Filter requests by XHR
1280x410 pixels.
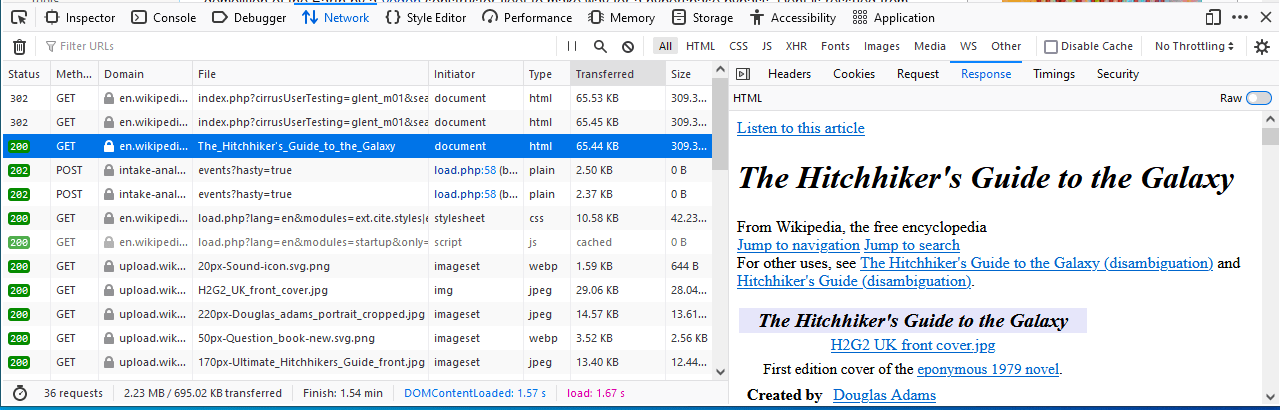pyautogui.click(x=796, y=46)
